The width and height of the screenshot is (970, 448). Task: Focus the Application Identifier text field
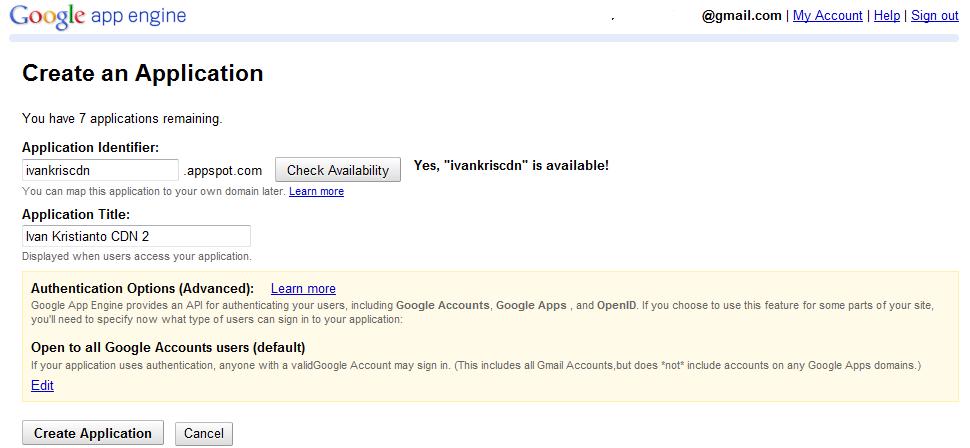point(100,170)
